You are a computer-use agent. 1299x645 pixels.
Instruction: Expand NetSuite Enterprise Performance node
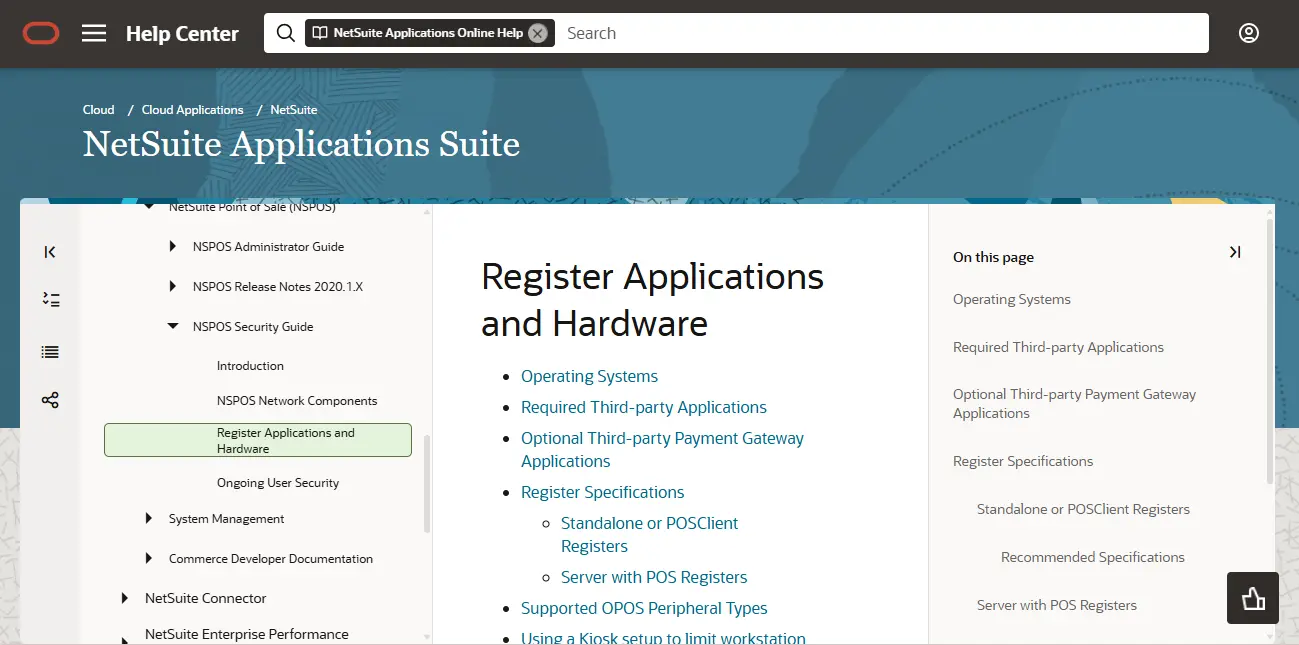(x=125, y=639)
